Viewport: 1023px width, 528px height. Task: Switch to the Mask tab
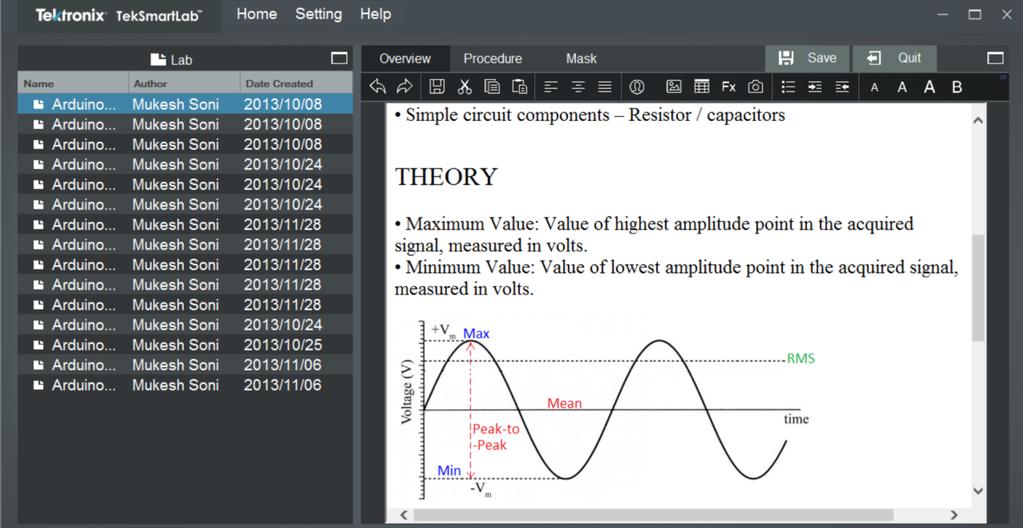point(581,59)
